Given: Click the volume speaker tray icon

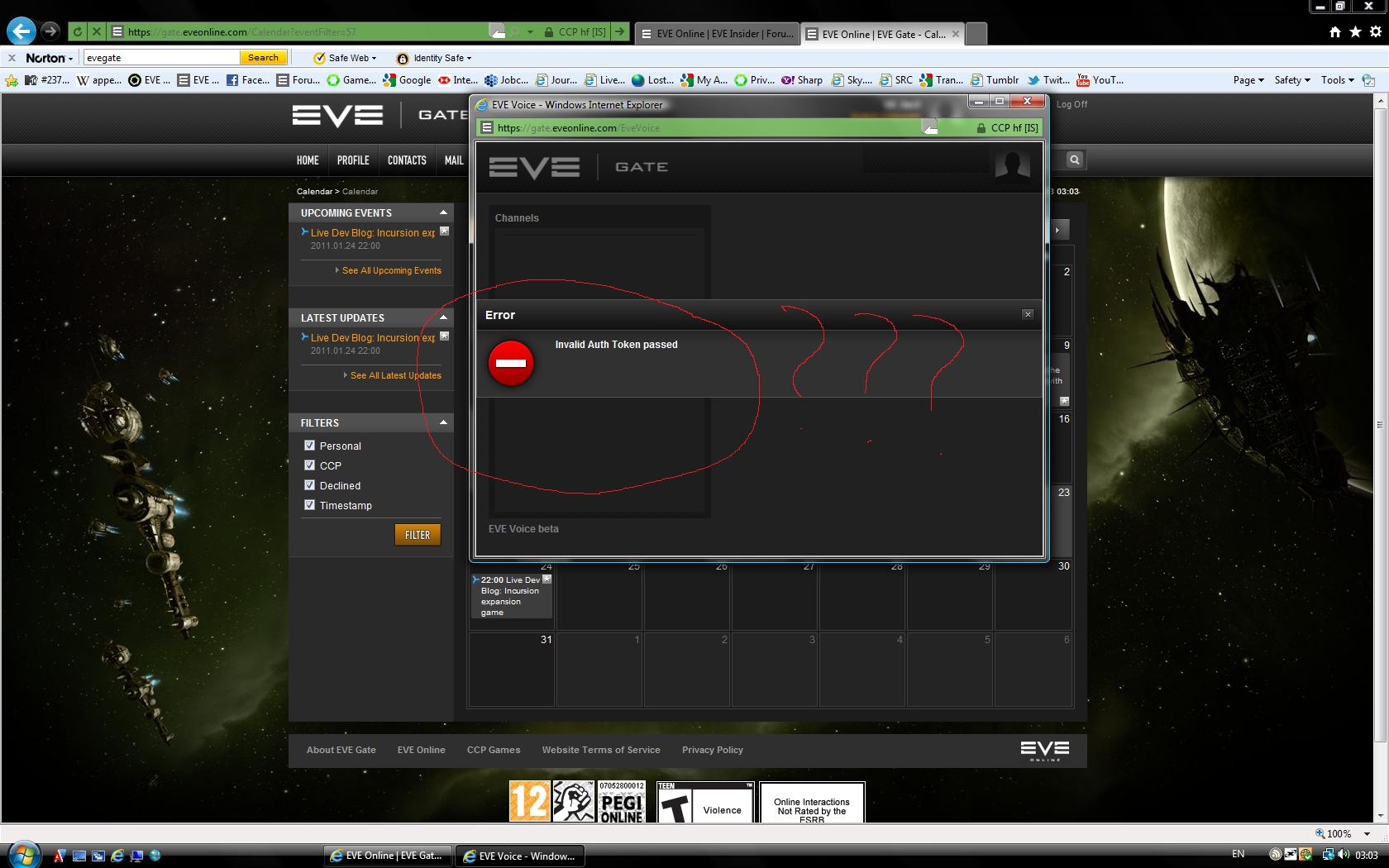Looking at the screenshot, I should [x=1344, y=855].
